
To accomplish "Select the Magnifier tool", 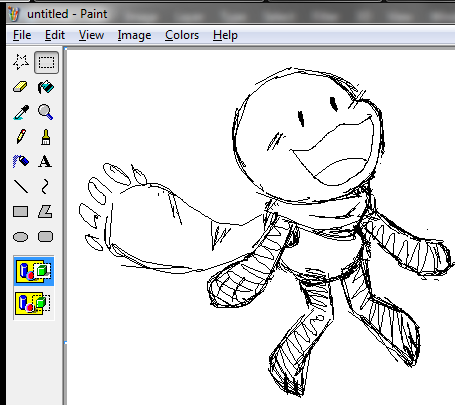I will point(46,112).
